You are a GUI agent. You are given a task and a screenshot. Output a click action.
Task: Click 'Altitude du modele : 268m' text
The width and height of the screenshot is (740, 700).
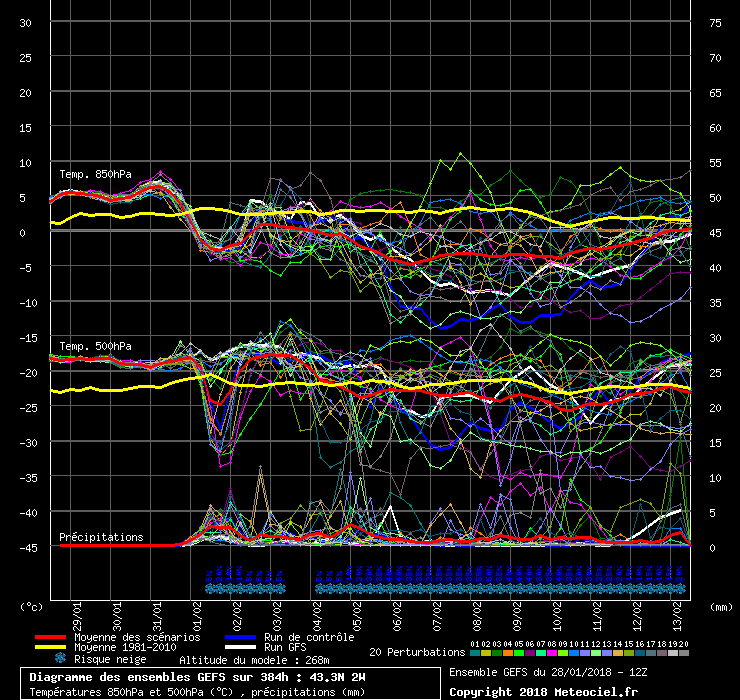(254, 660)
